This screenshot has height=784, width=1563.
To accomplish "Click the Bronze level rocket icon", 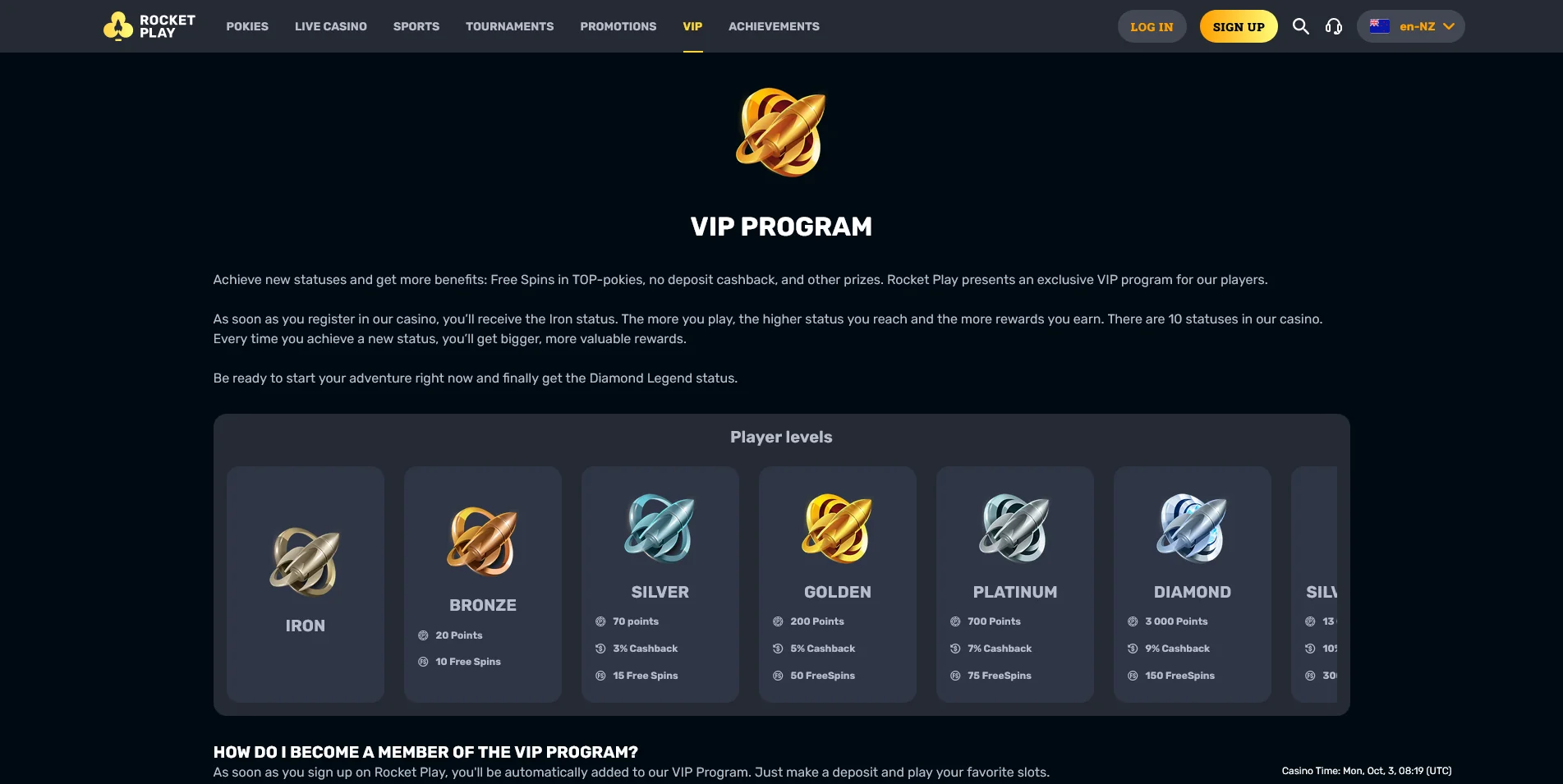I will click(x=483, y=541).
